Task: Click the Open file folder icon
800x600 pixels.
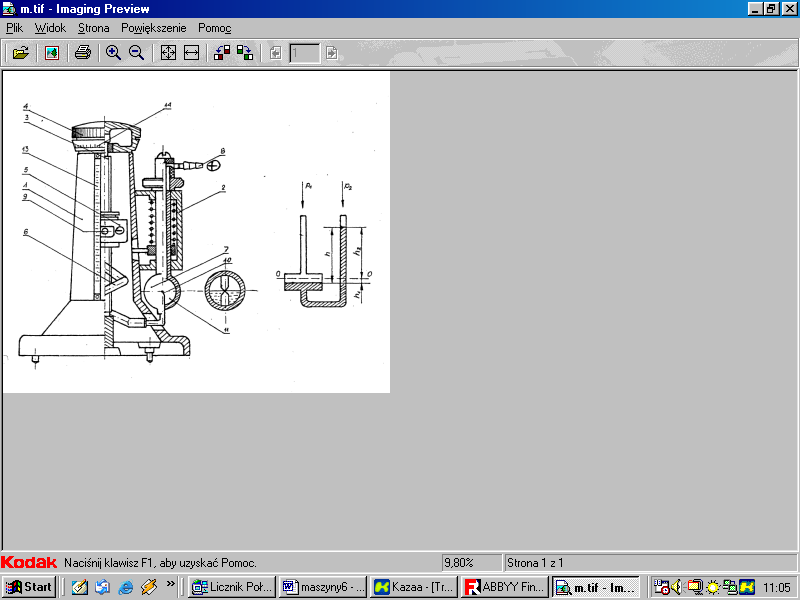Action: [x=19, y=53]
